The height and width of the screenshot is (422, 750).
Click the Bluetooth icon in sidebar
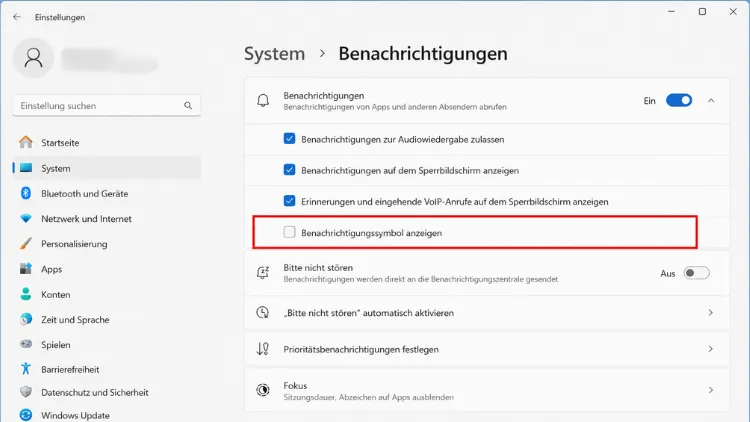coord(26,193)
